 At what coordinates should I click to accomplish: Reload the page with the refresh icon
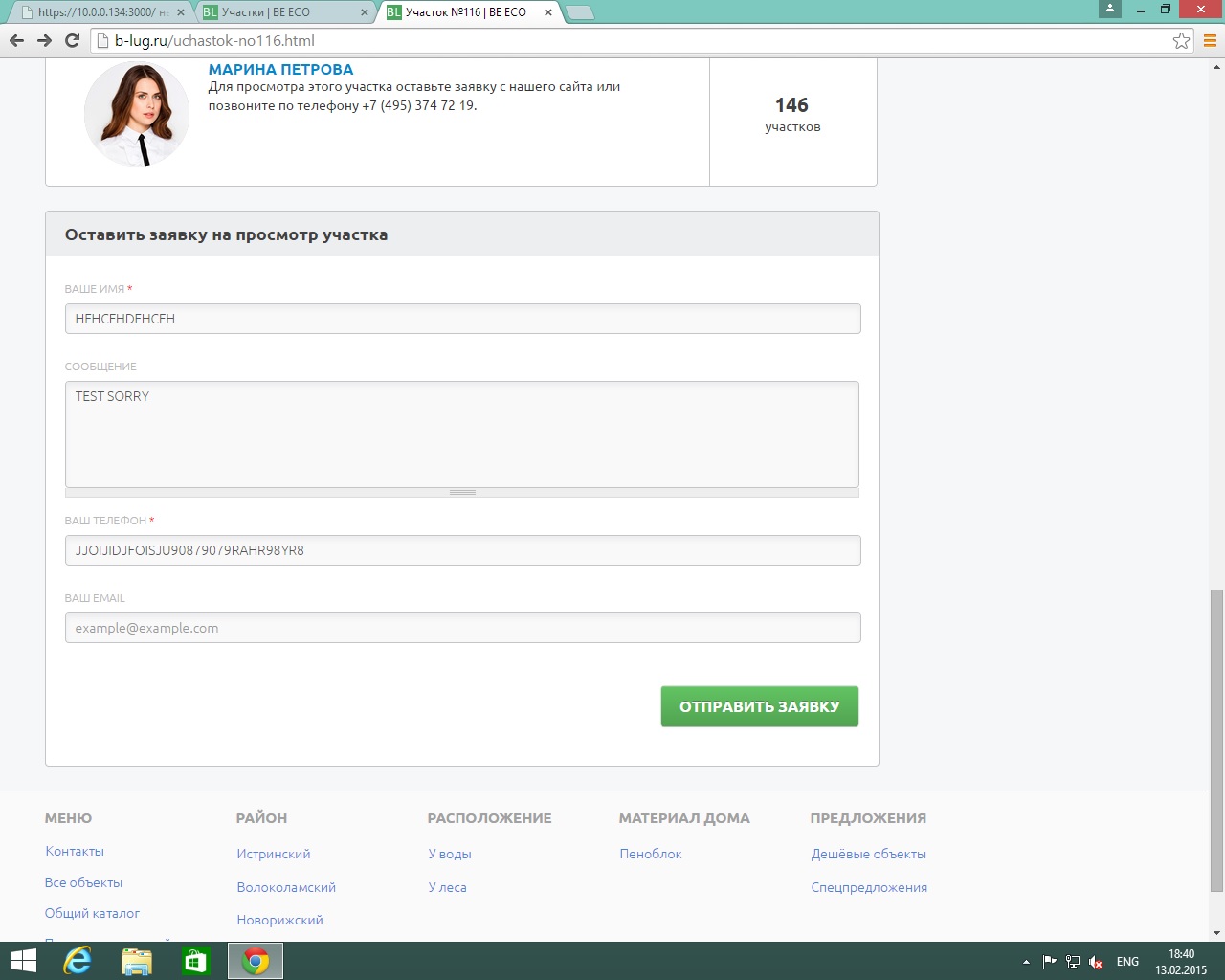tap(72, 40)
